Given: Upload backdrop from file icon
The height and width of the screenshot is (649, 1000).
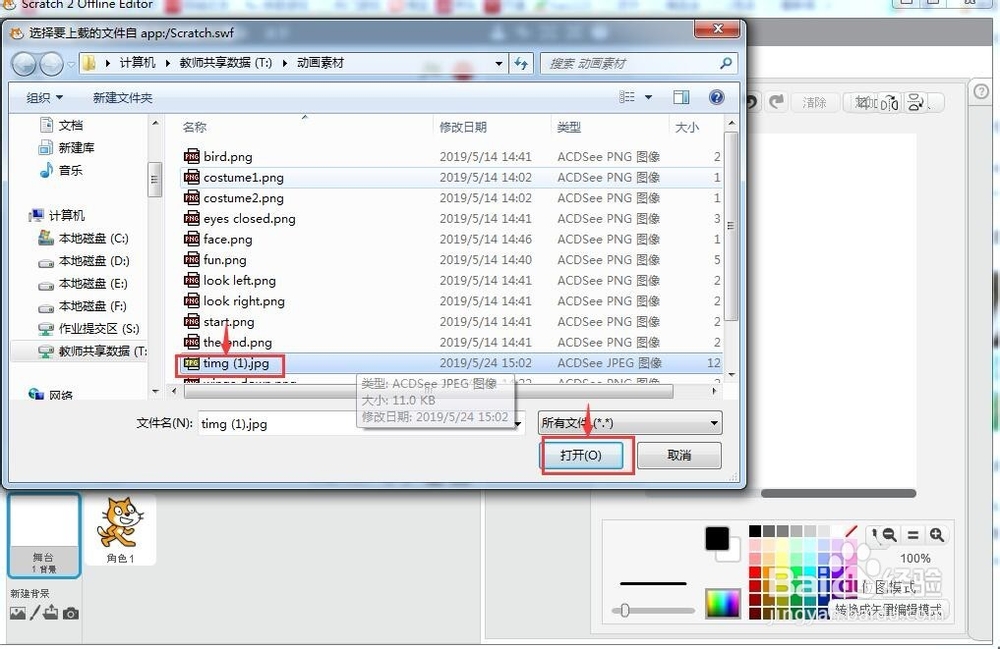Looking at the screenshot, I should [51, 613].
